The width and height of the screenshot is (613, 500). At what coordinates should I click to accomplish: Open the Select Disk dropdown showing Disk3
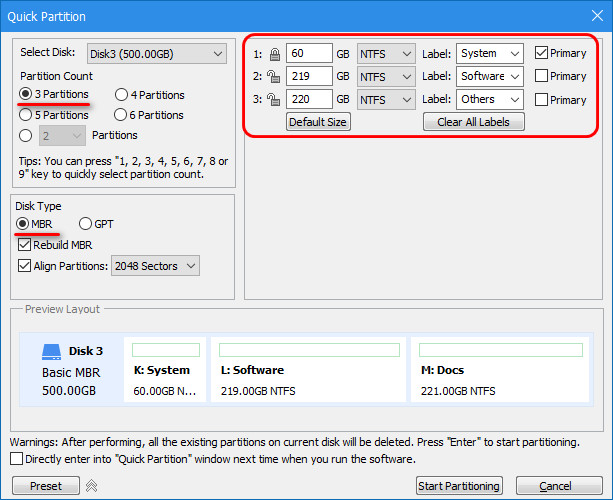(157, 54)
